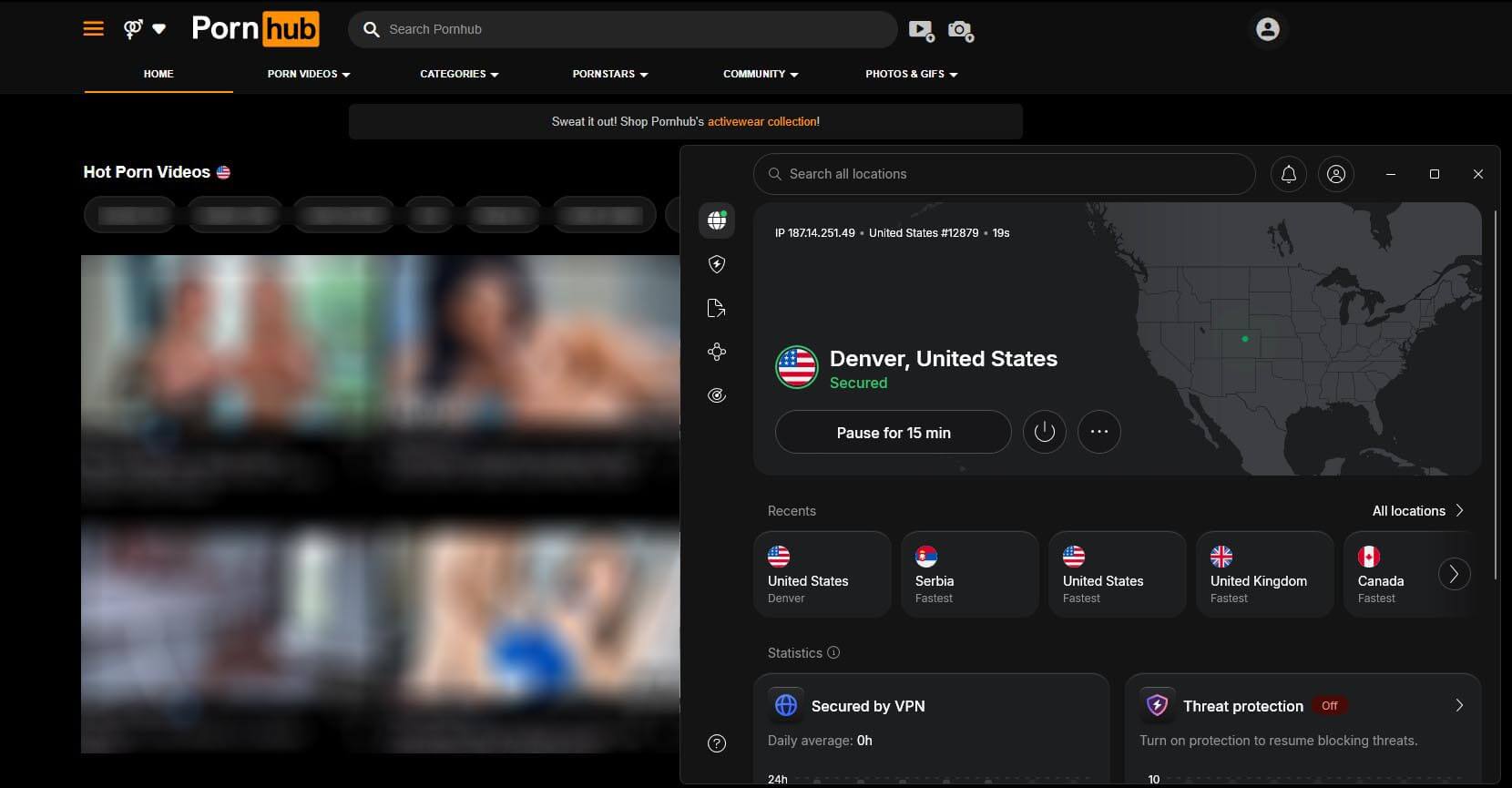This screenshot has width=1512, height=788.
Task: Click the IP 187.14.251.49 text
Action: click(815, 233)
